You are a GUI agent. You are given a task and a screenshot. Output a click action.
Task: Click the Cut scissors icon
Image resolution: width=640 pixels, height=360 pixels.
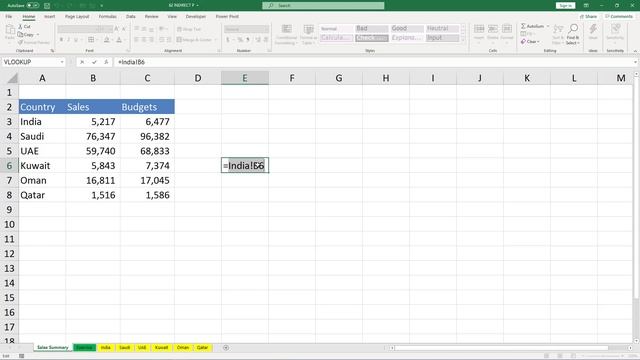pyautogui.click(x=20, y=27)
